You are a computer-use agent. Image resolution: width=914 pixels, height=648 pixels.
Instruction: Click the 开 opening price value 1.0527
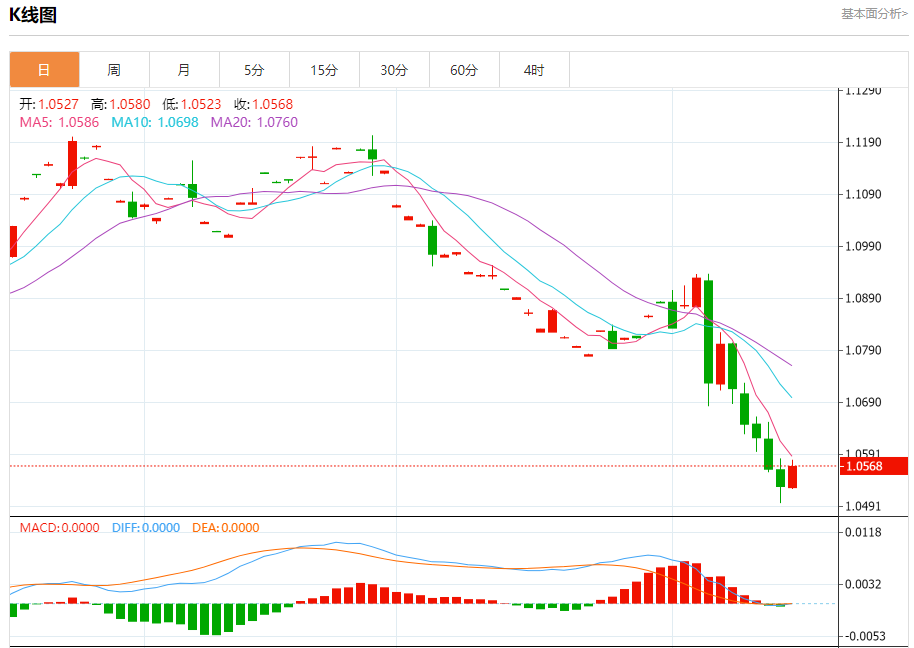pos(58,104)
